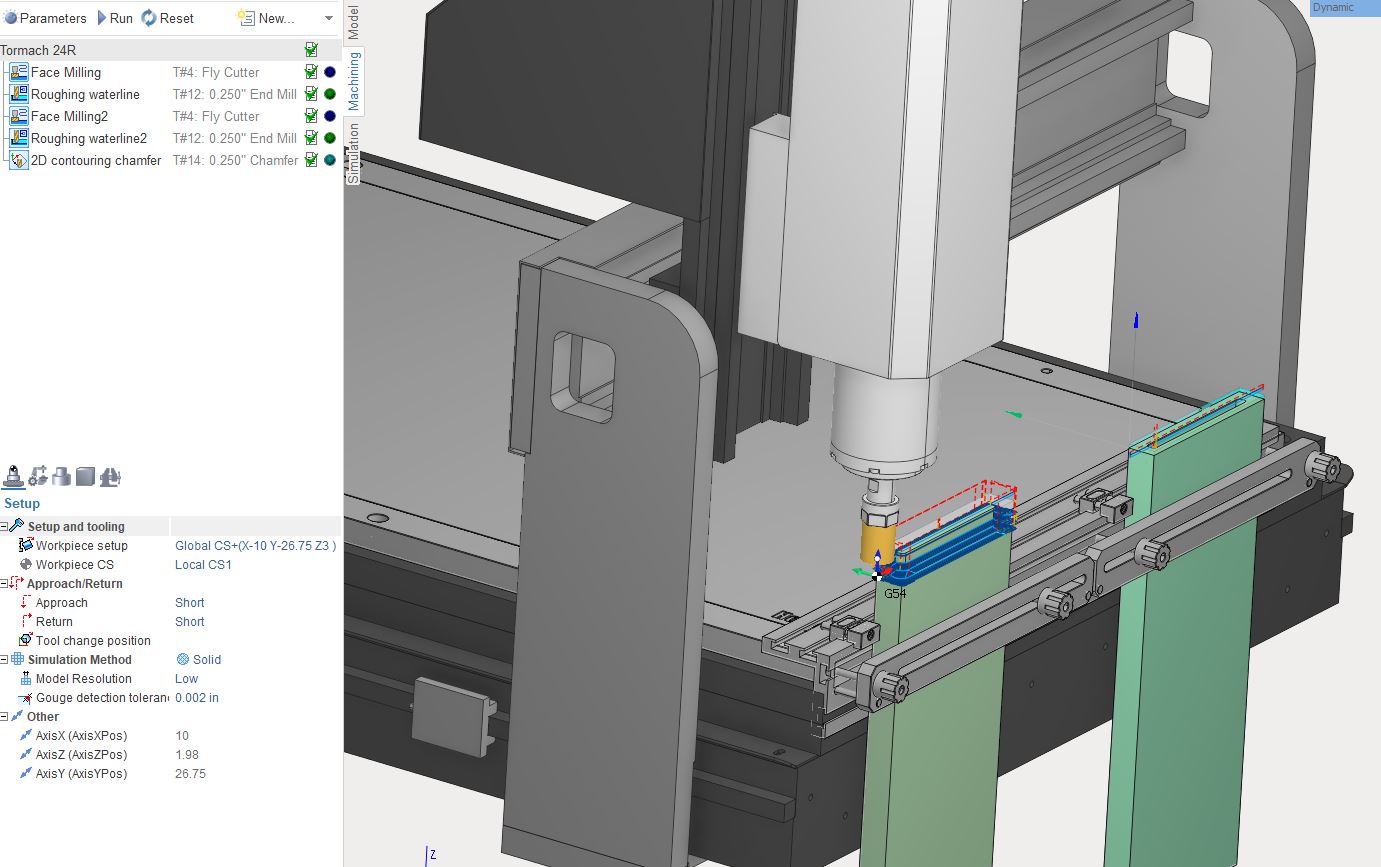This screenshot has width=1381, height=867.
Task: Click the 2D contouring chamfer operation icon
Action: pos(18,160)
